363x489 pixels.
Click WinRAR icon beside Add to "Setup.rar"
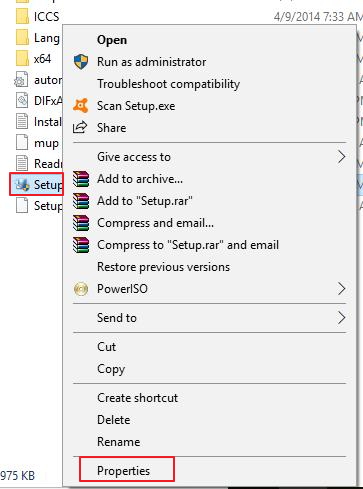tap(81, 201)
